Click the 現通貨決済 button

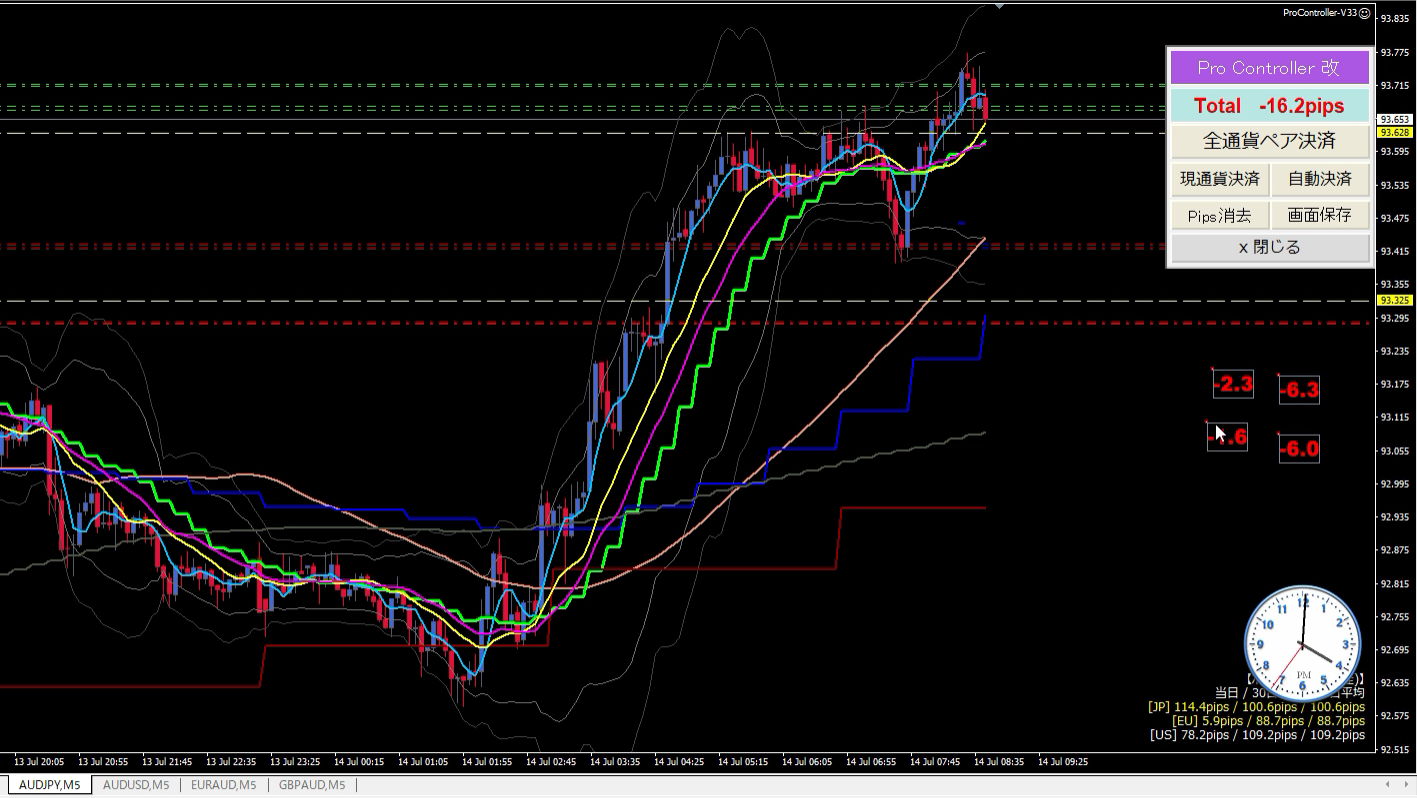pyautogui.click(x=1219, y=179)
